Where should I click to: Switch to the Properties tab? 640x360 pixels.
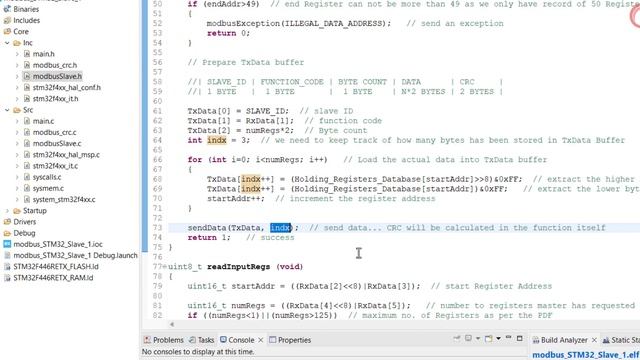[290, 340]
